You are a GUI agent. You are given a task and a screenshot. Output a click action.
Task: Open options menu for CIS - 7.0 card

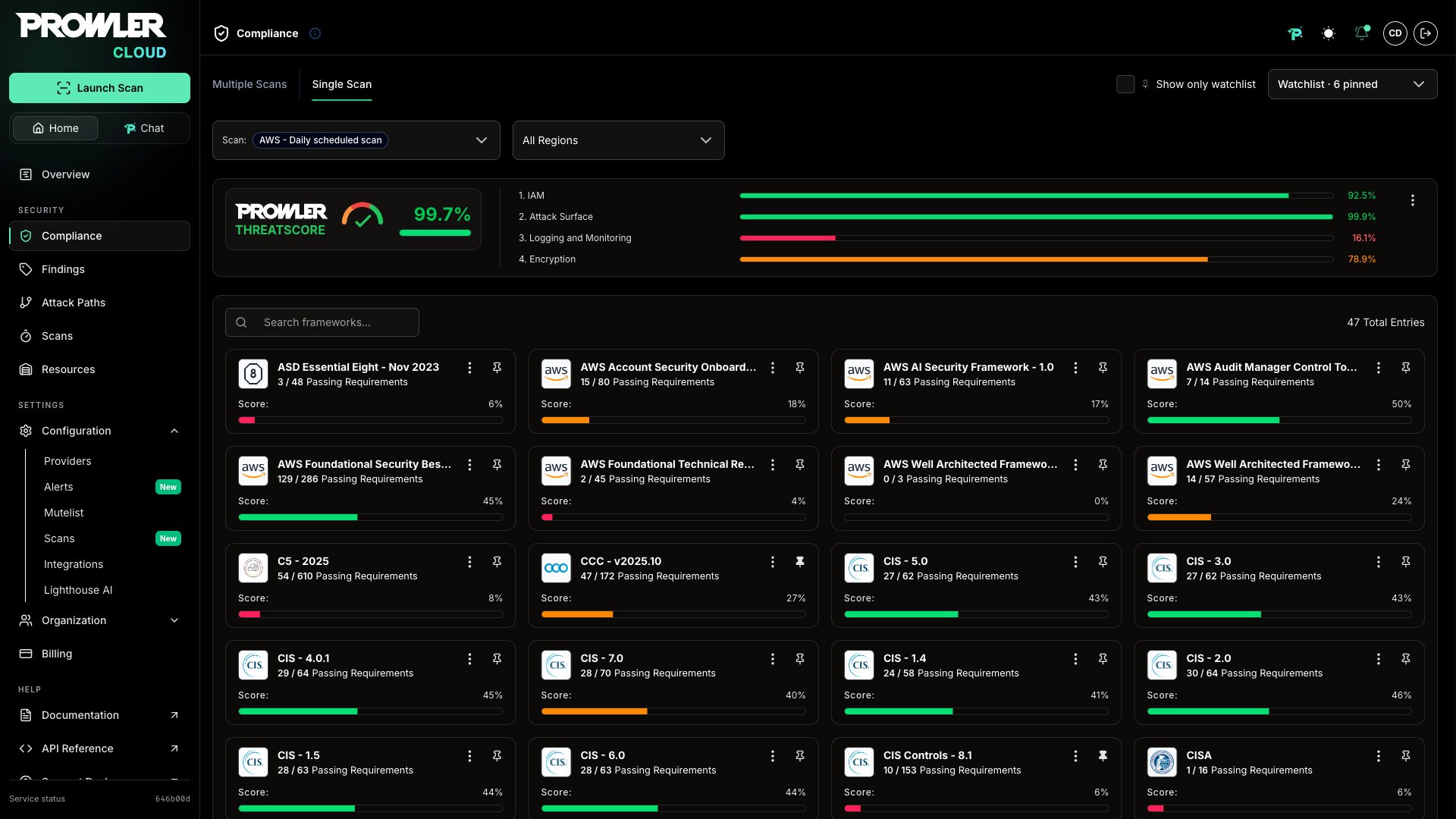tap(773, 659)
